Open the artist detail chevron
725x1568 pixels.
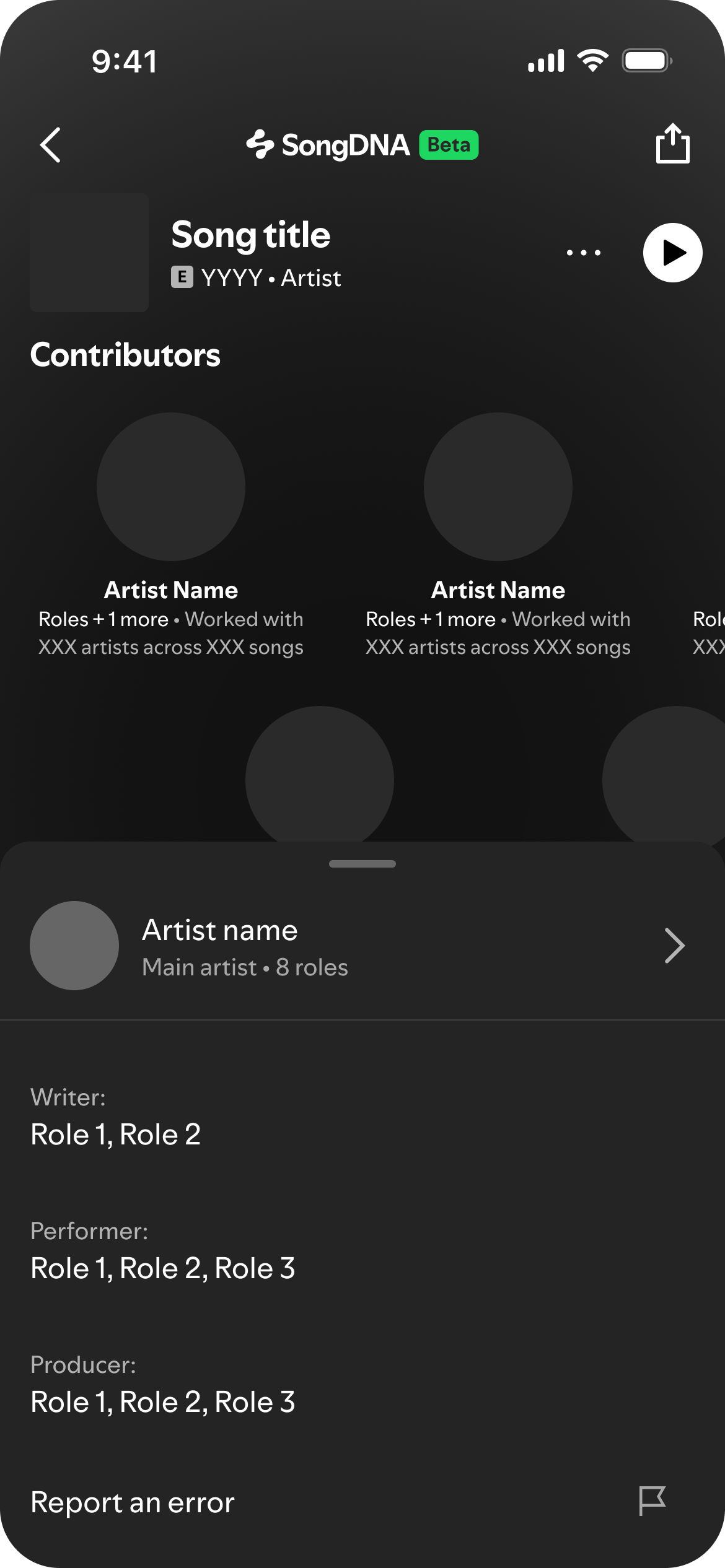pyautogui.click(x=674, y=946)
